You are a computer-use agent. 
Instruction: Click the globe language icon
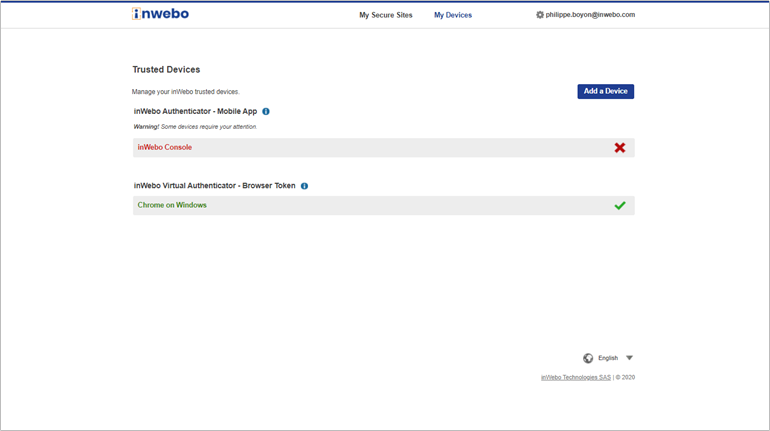point(588,358)
